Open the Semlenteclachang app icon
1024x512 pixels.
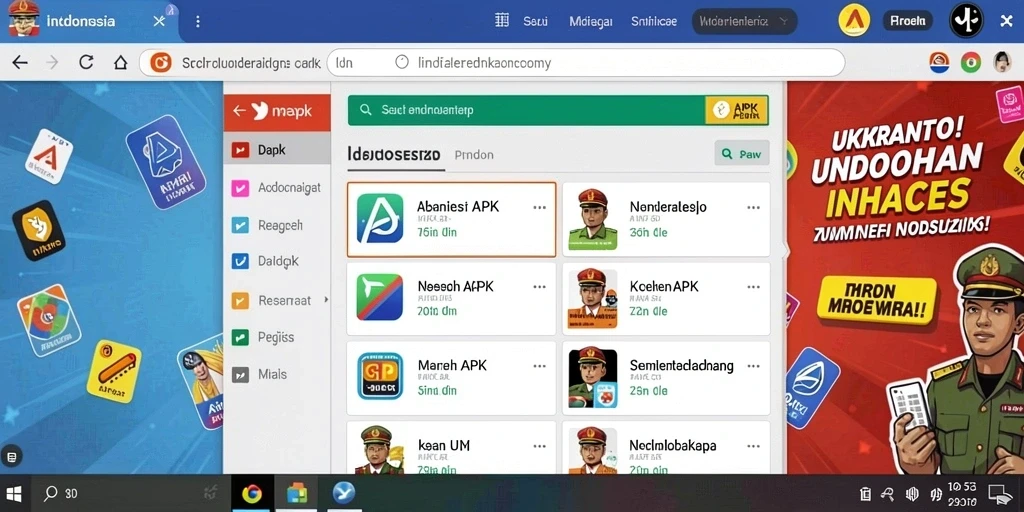point(592,378)
